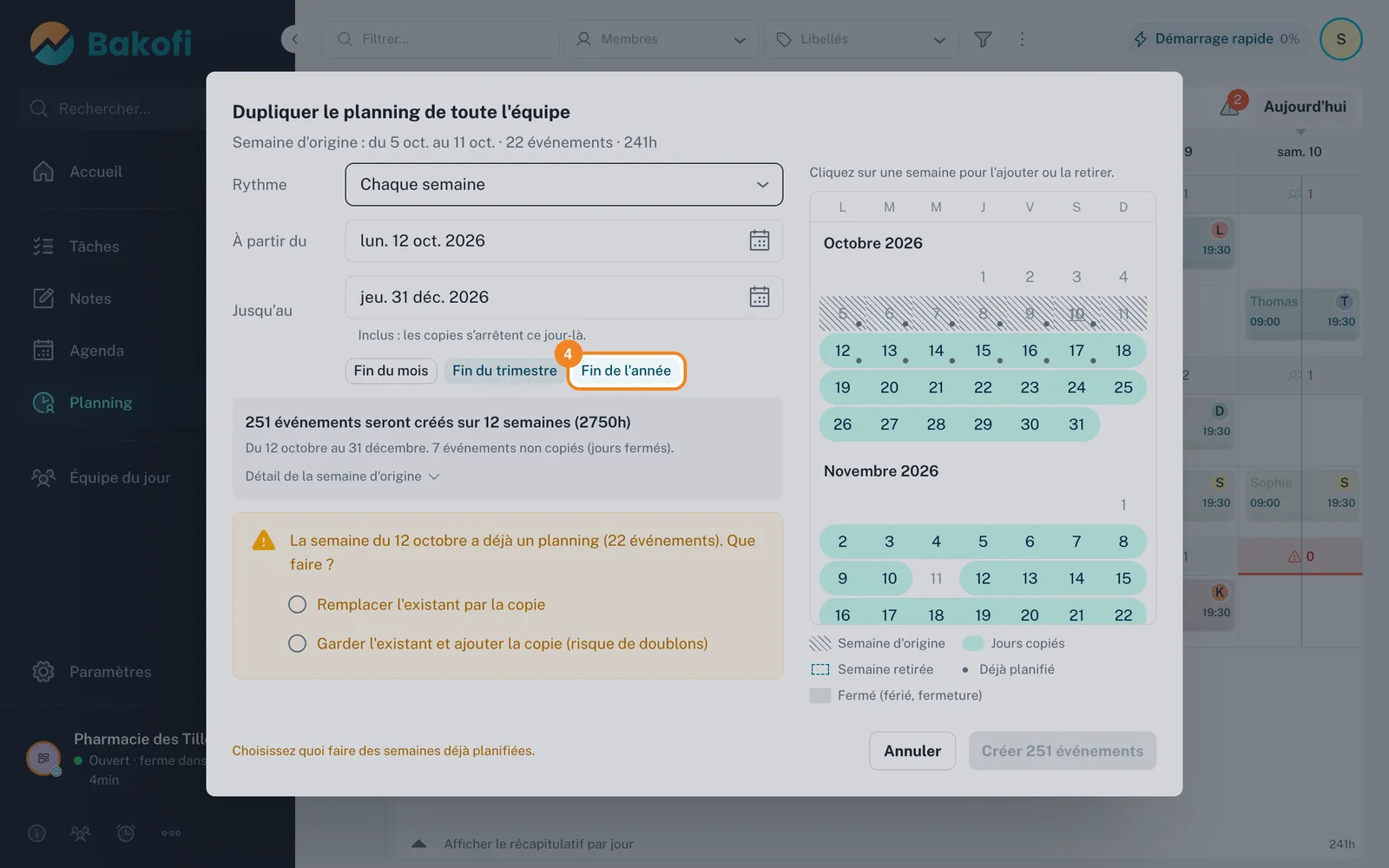
Task: Collapse the sidebar with the arrow button
Action: click(294, 39)
